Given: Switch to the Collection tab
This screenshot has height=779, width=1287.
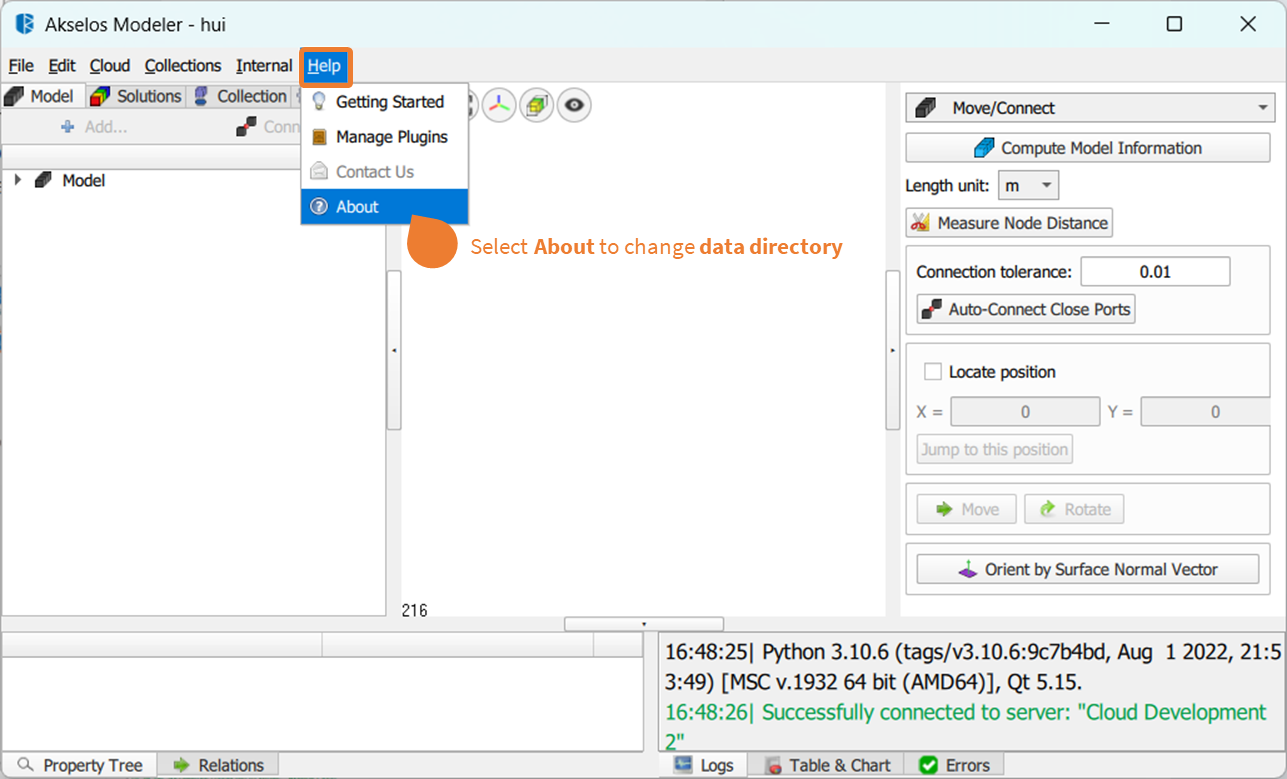Looking at the screenshot, I should click(240, 96).
